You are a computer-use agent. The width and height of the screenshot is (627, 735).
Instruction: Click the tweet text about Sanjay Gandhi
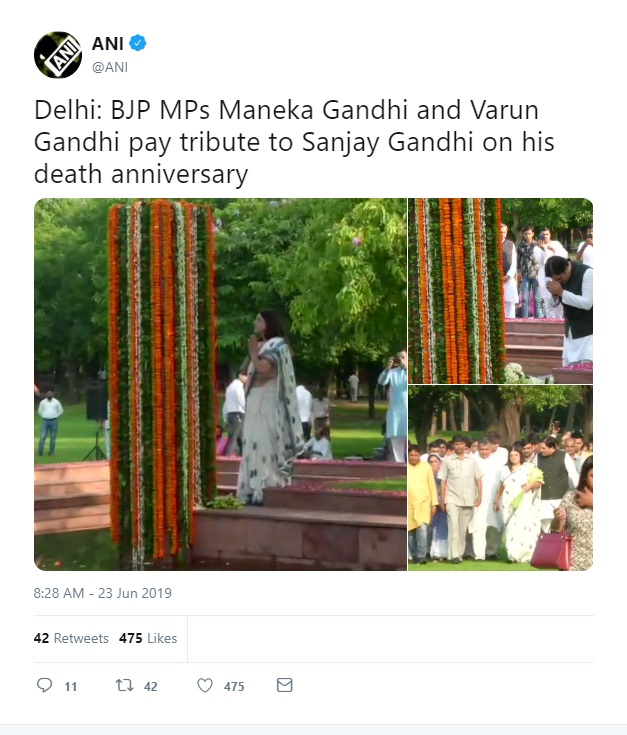tap(294, 142)
